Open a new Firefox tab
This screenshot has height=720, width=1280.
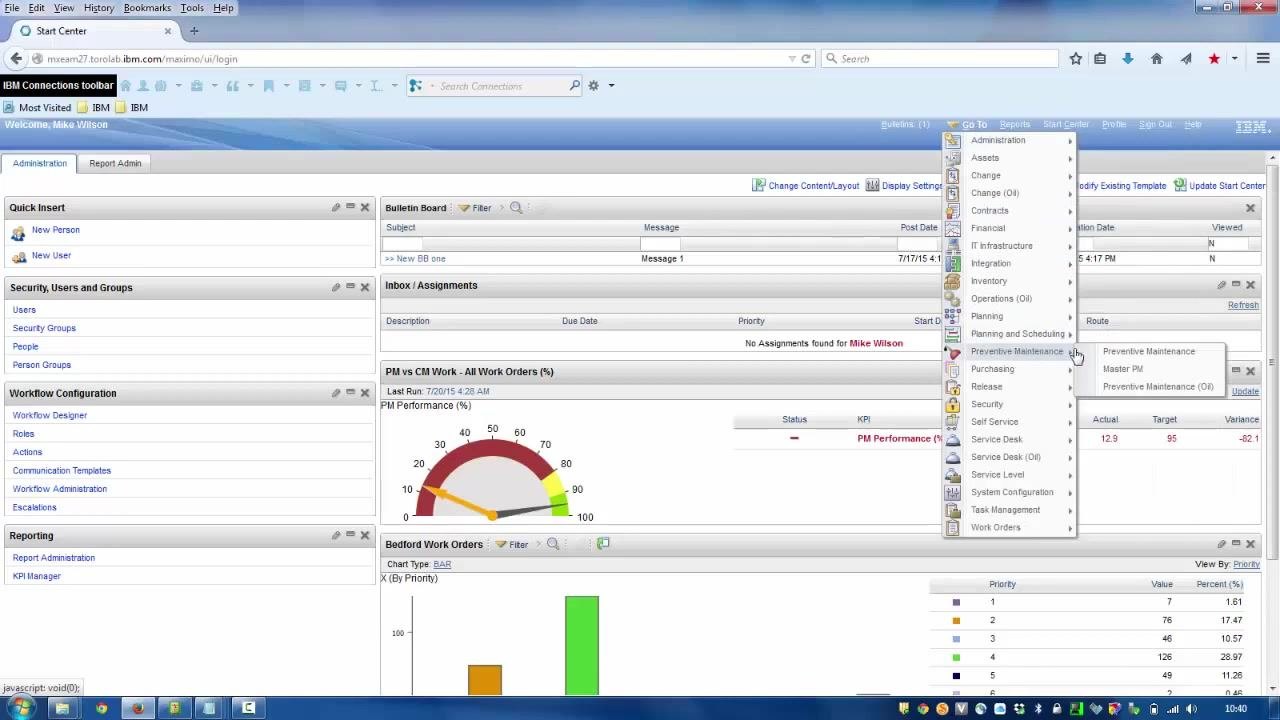pos(194,31)
